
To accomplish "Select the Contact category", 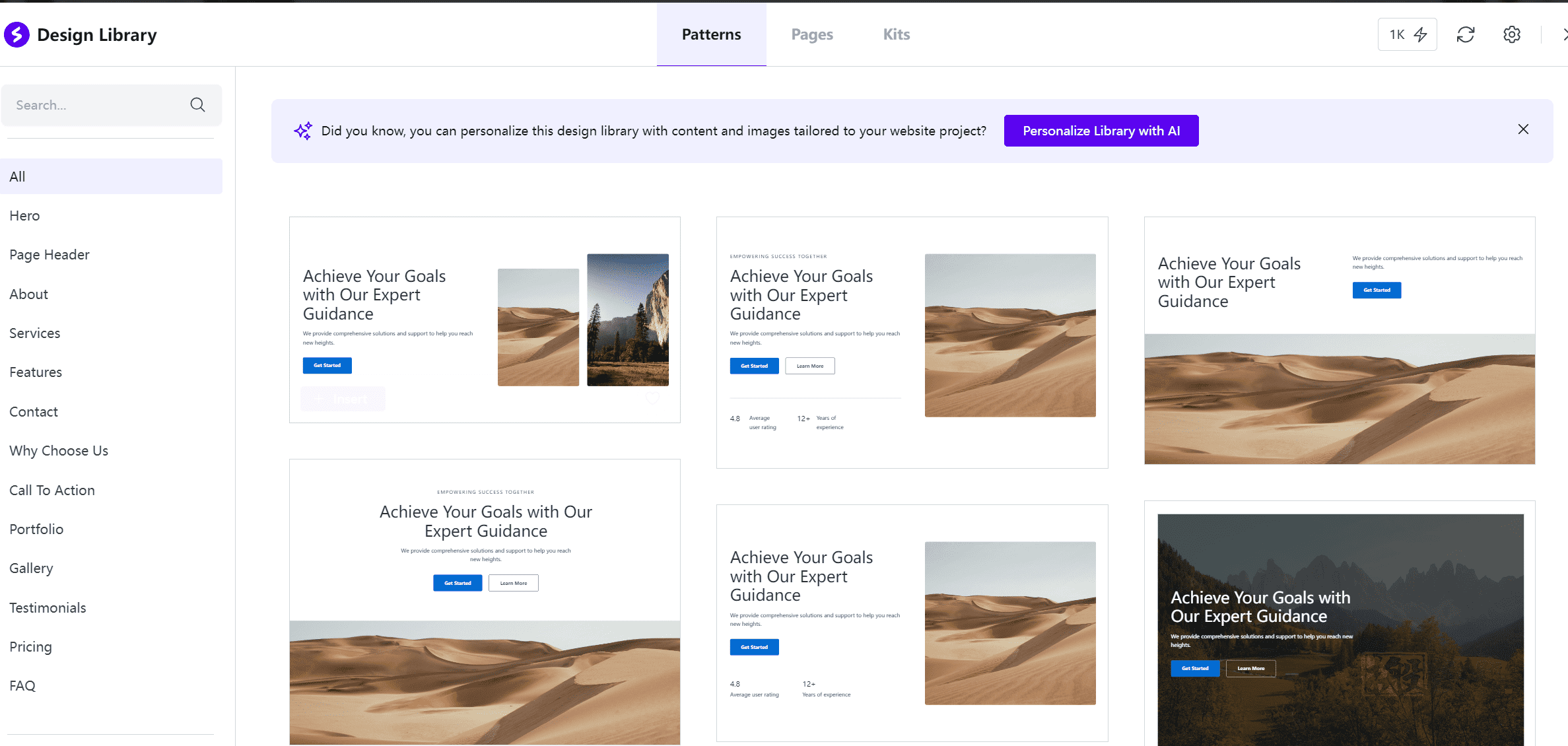I will [111, 412].
